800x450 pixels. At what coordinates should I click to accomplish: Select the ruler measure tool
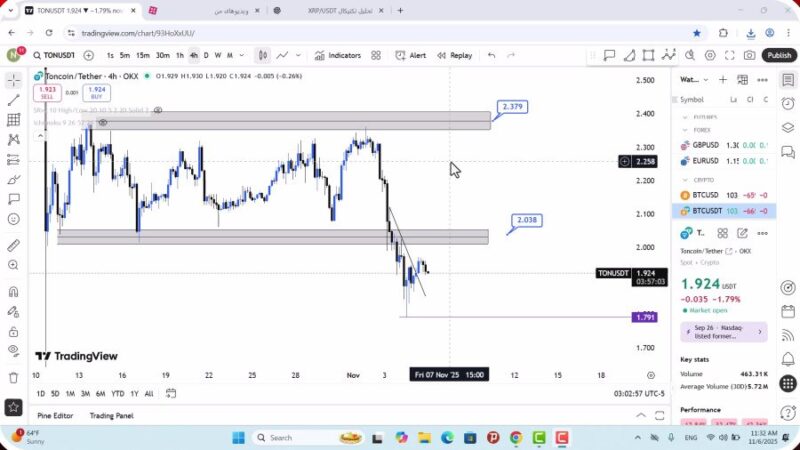point(13,245)
